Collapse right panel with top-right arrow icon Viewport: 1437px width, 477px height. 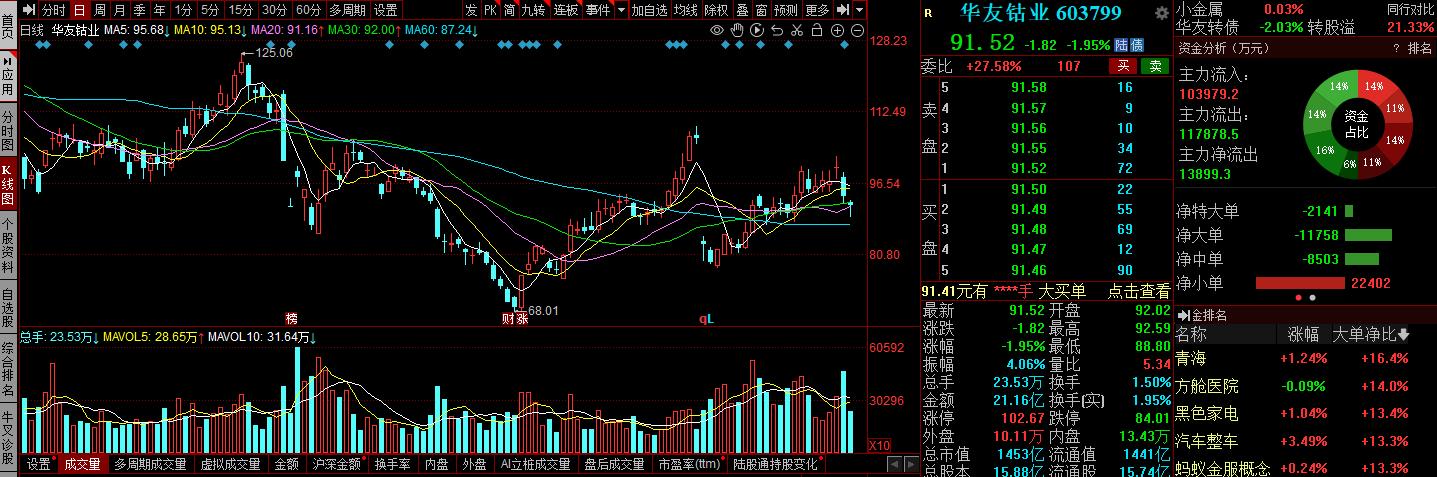[x=844, y=10]
